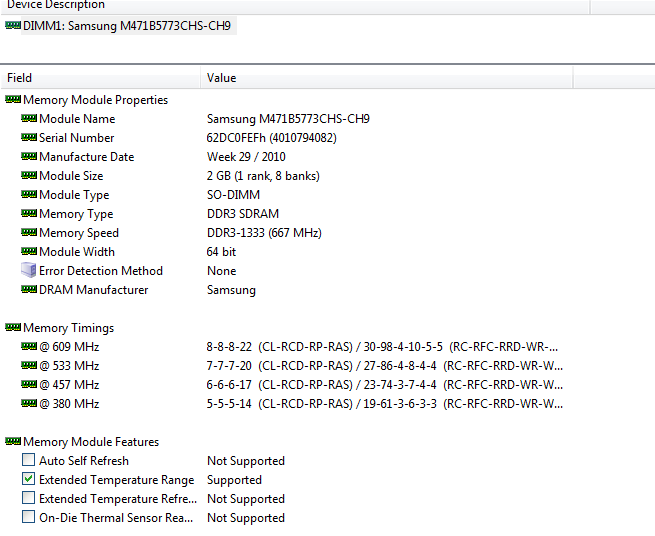The height and width of the screenshot is (536, 655).
Task: Click the Memory Module Features group icon
Action: coord(13,442)
